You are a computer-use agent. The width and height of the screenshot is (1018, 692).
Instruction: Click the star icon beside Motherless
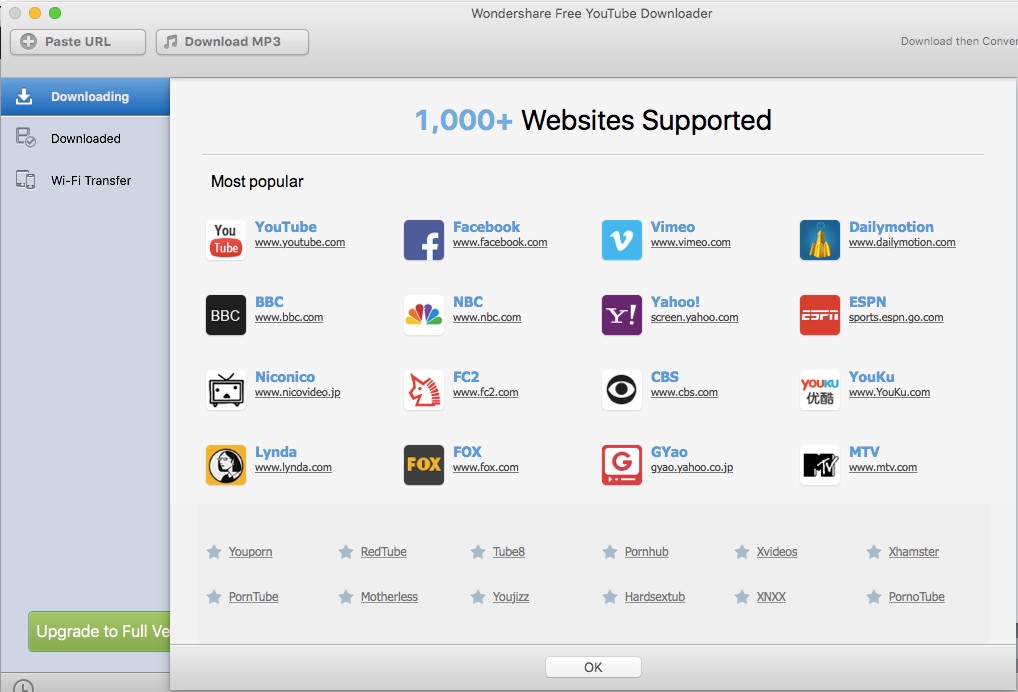[x=346, y=597]
